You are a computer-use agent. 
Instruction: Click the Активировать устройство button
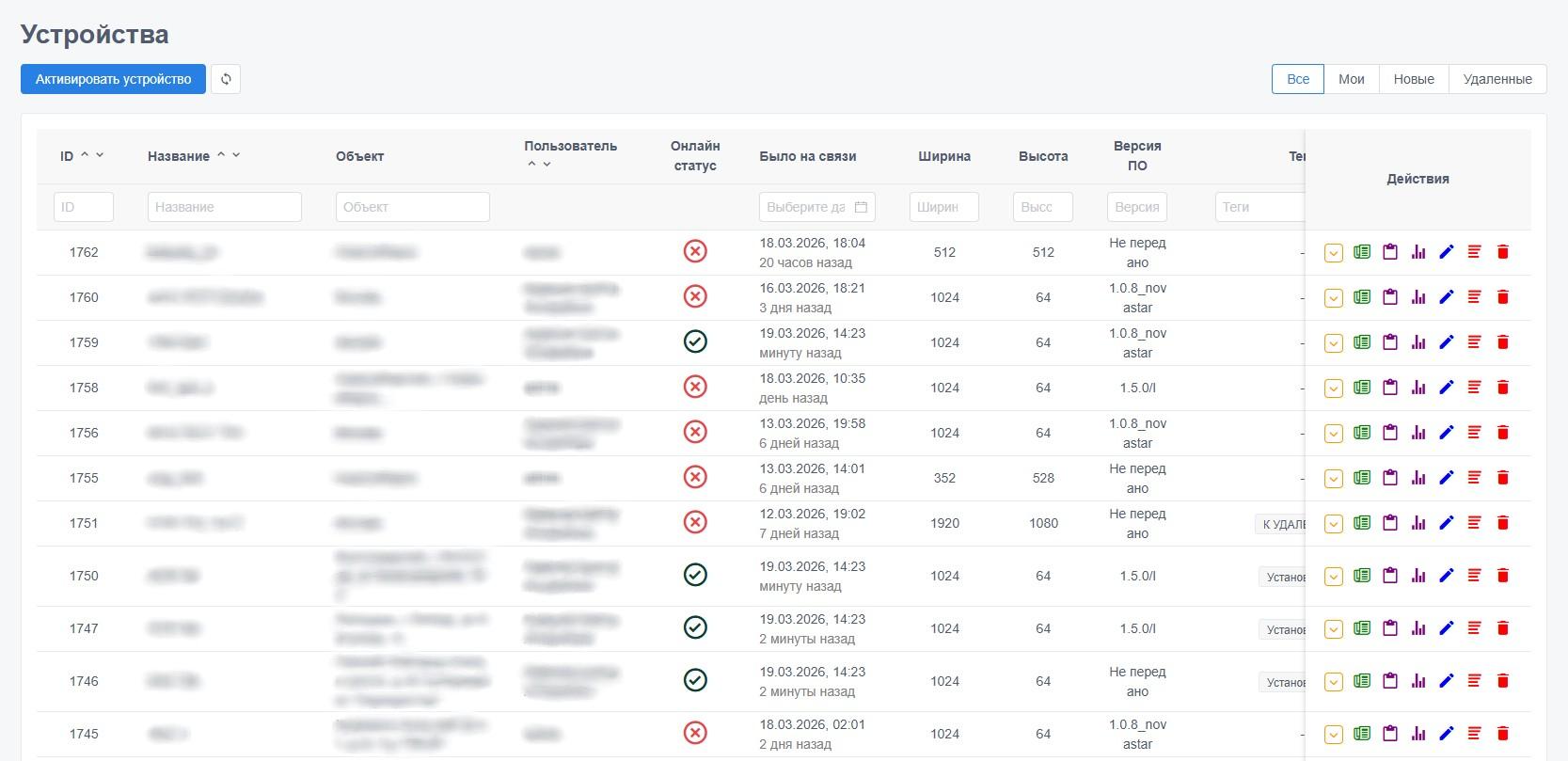113,79
